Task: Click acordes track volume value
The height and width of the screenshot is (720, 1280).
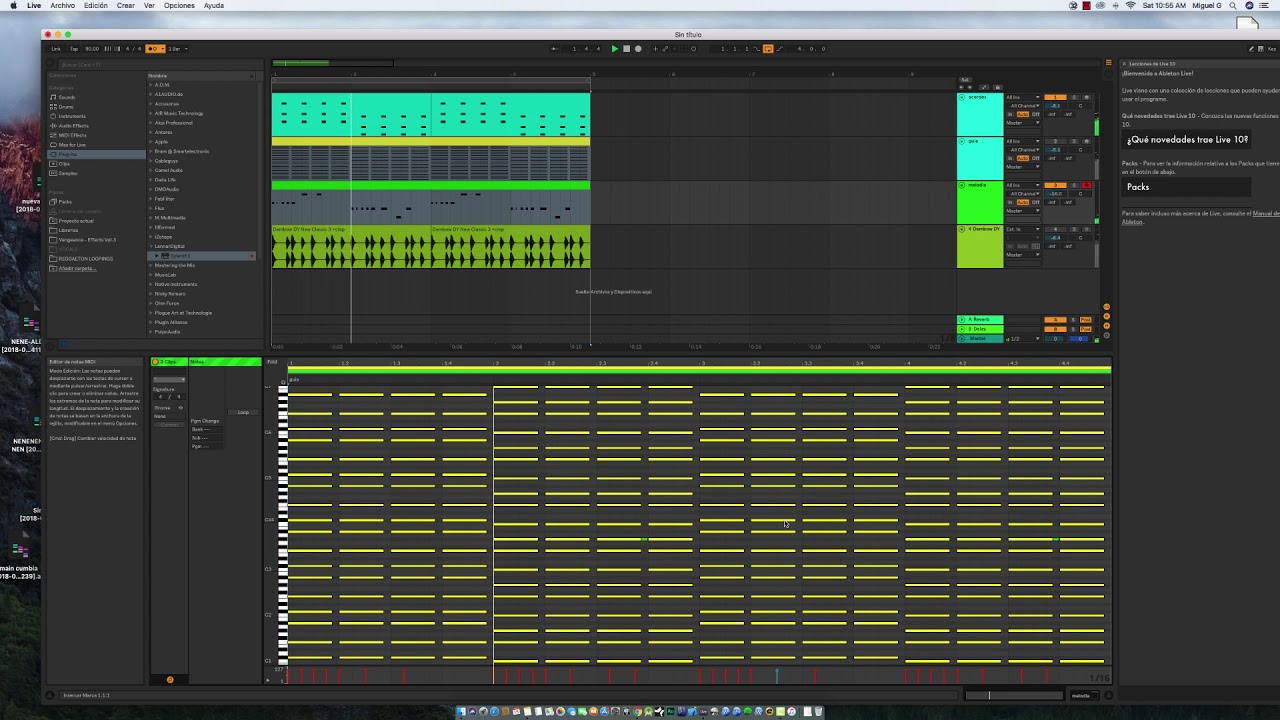Action: tap(1054, 106)
